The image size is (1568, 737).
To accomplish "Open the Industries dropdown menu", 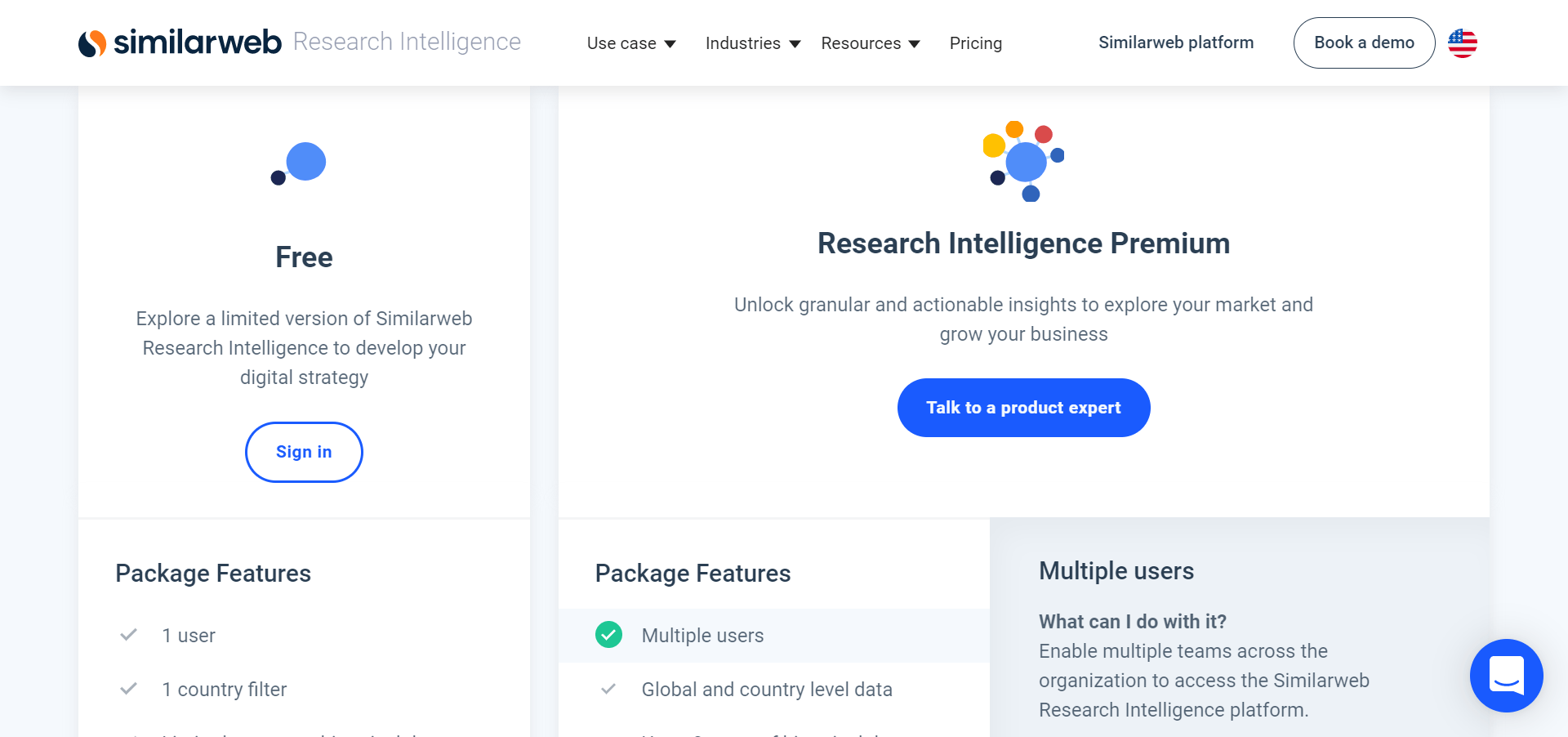I will click(751, 42).
